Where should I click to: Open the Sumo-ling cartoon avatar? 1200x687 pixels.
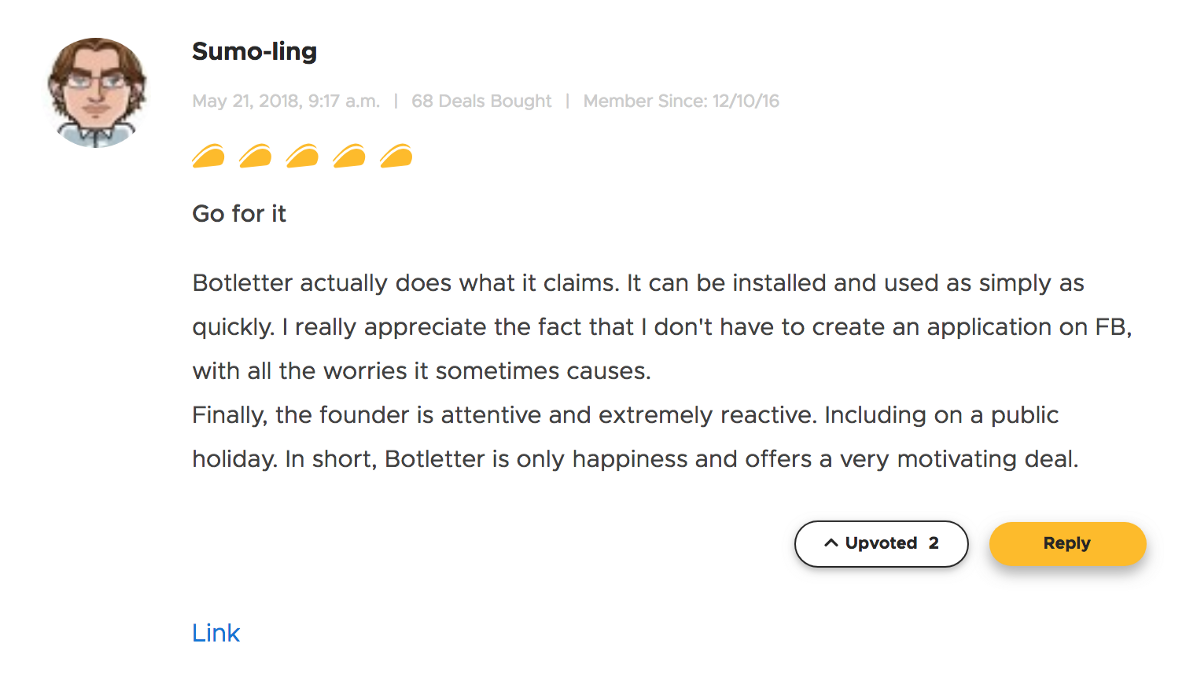tap(96, 93)
